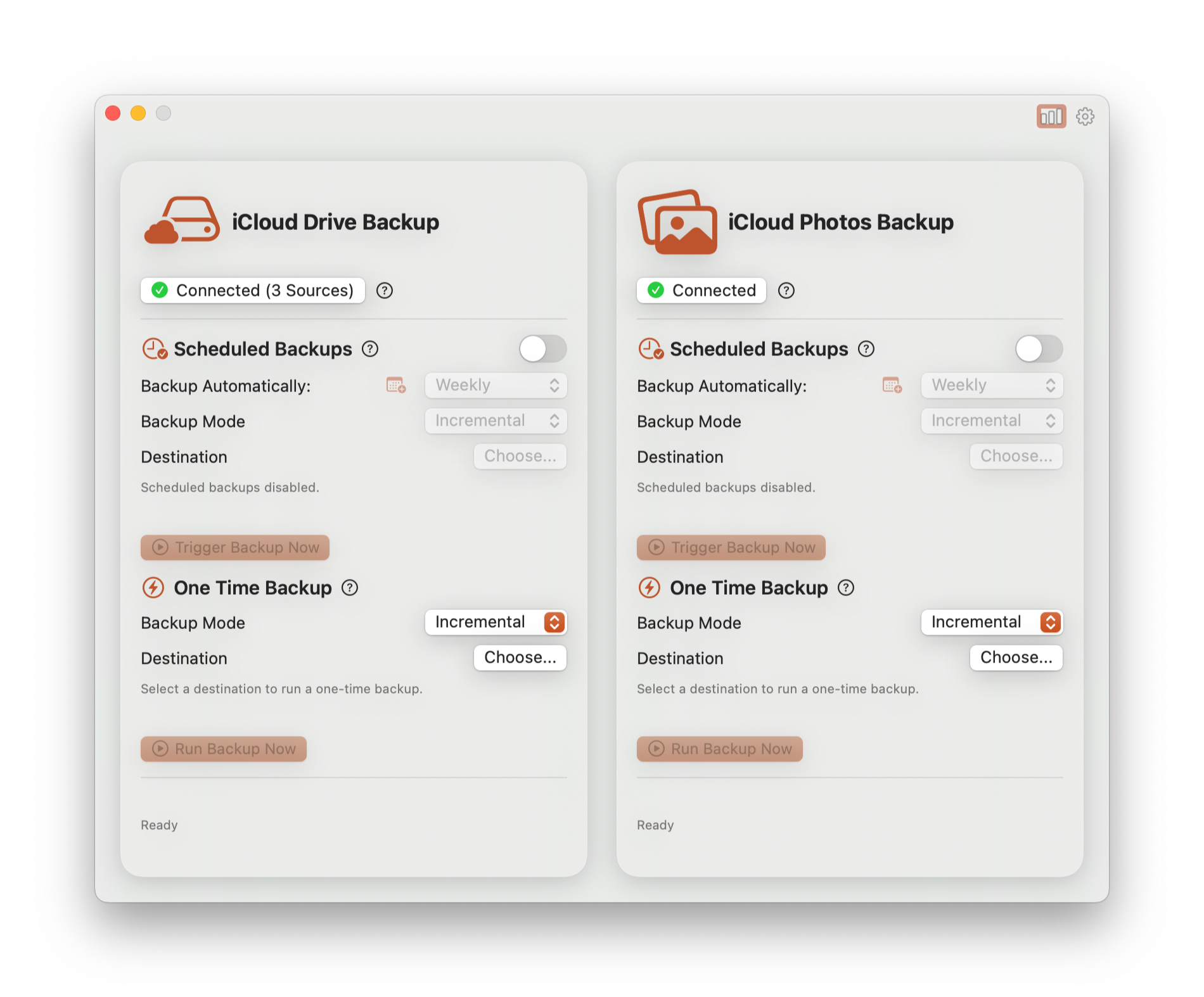Click 'Scheduled backups disabled.' in Drive panel

(230, 487)
